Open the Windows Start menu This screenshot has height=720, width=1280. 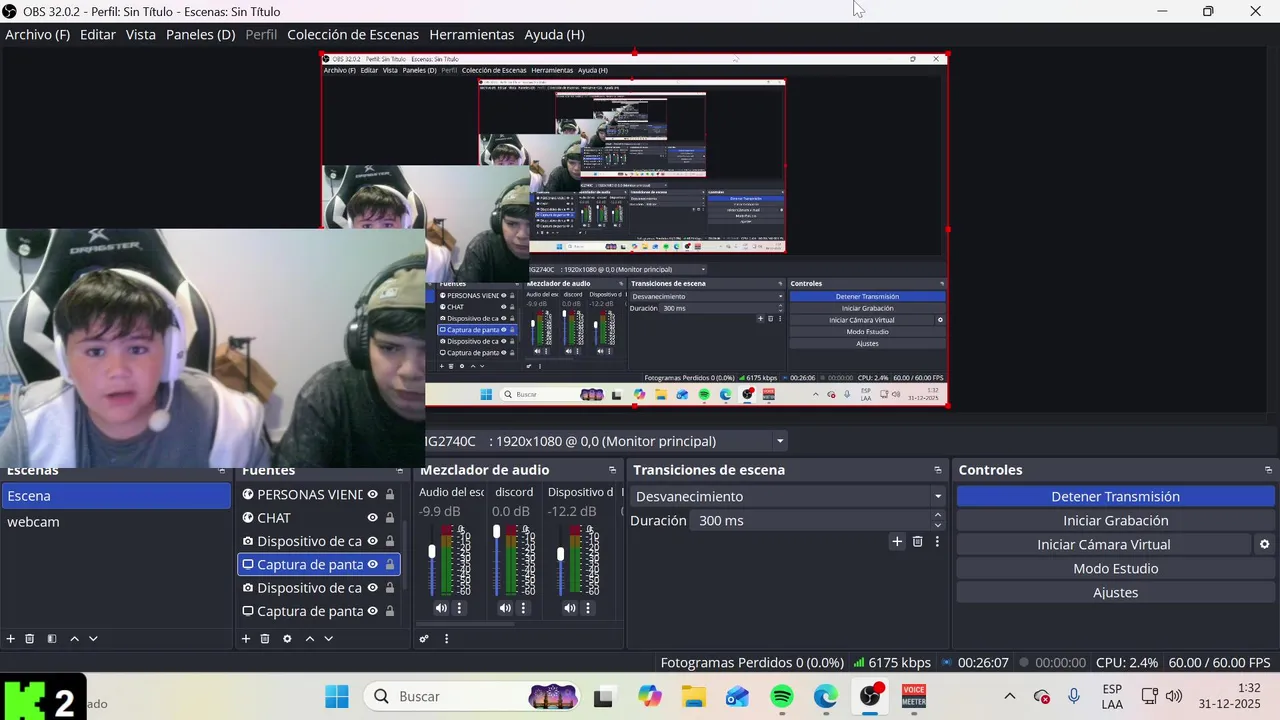pyautogui.click(x=337, y=696)
